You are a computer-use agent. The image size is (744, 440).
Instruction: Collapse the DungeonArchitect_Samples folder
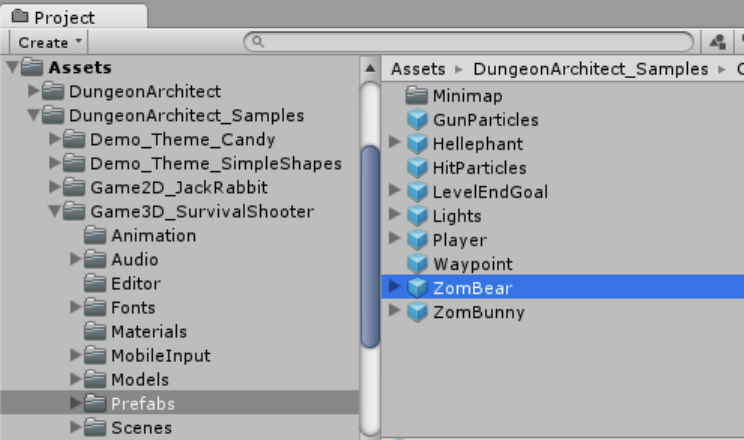34,115
